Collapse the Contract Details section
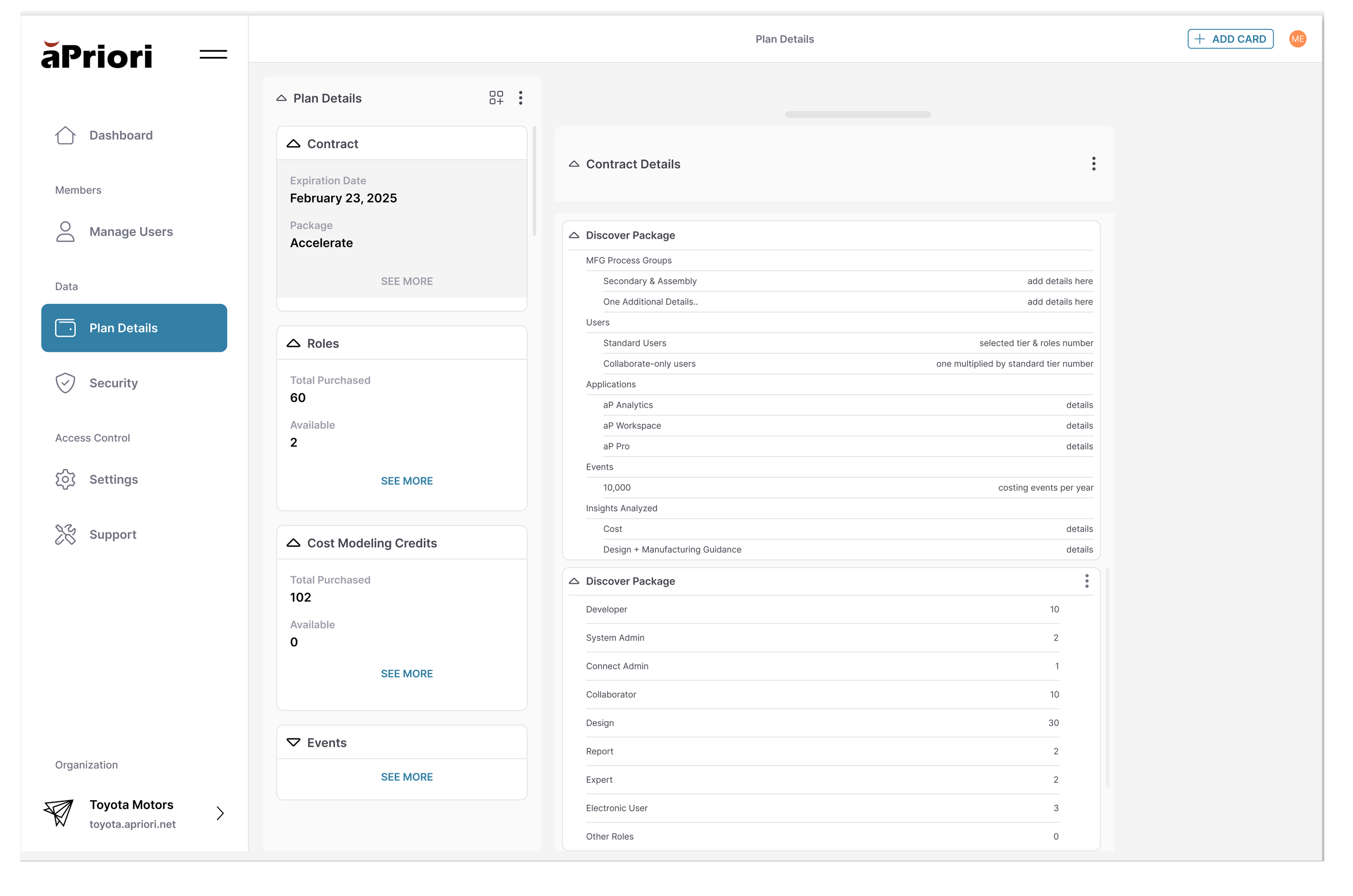 (x=574, y=164)
